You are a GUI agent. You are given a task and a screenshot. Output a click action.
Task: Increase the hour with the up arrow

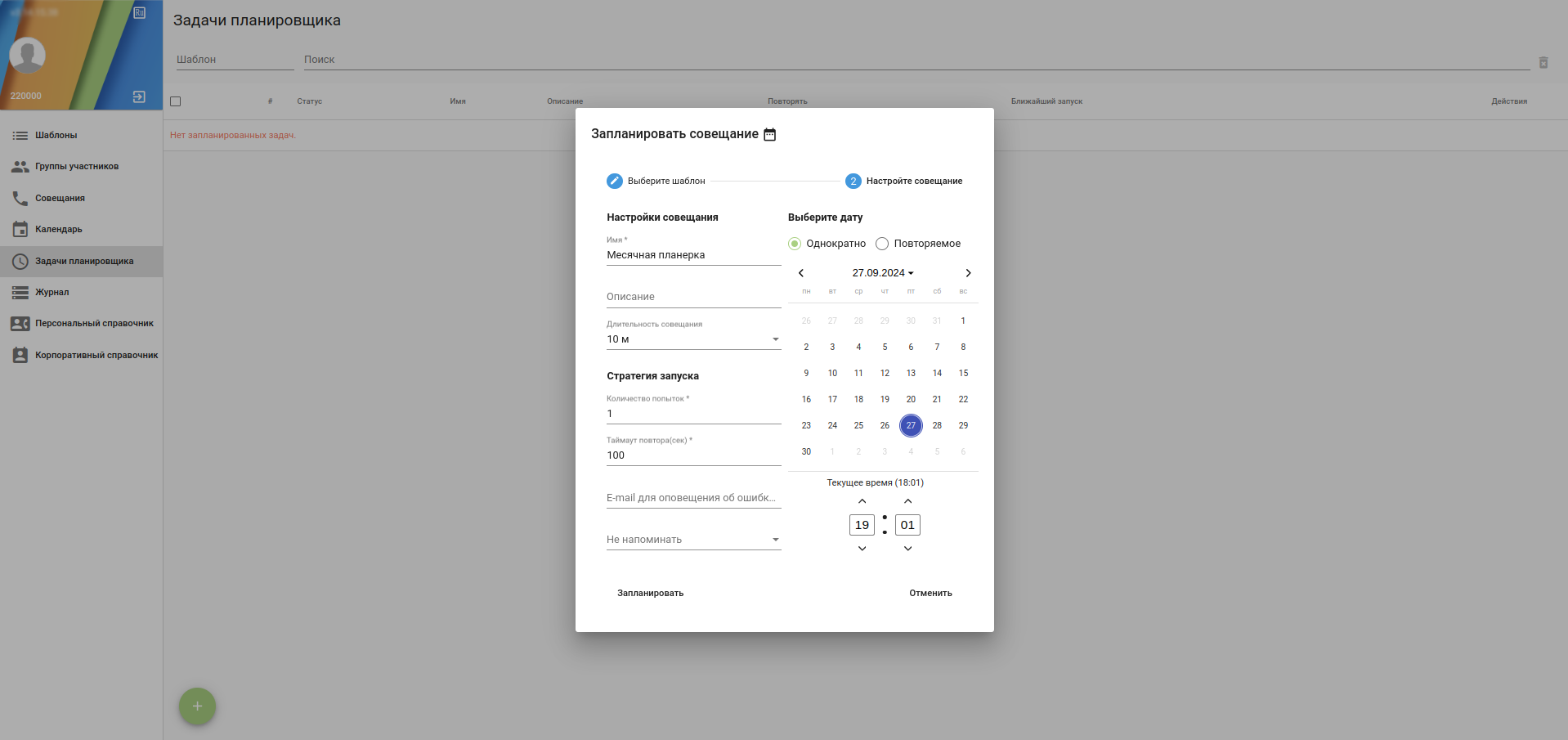(862, 501)
